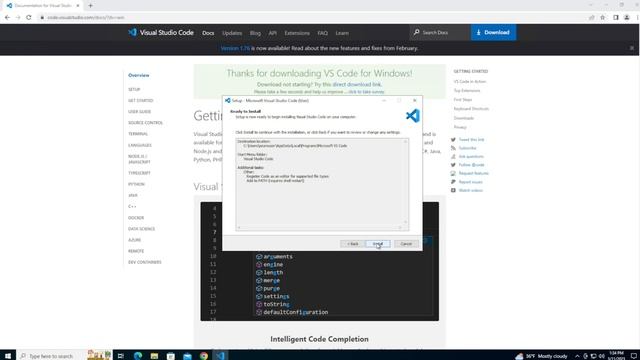
Task: Expand PYTHON section in docs sidebar
Action: (136, 184)
